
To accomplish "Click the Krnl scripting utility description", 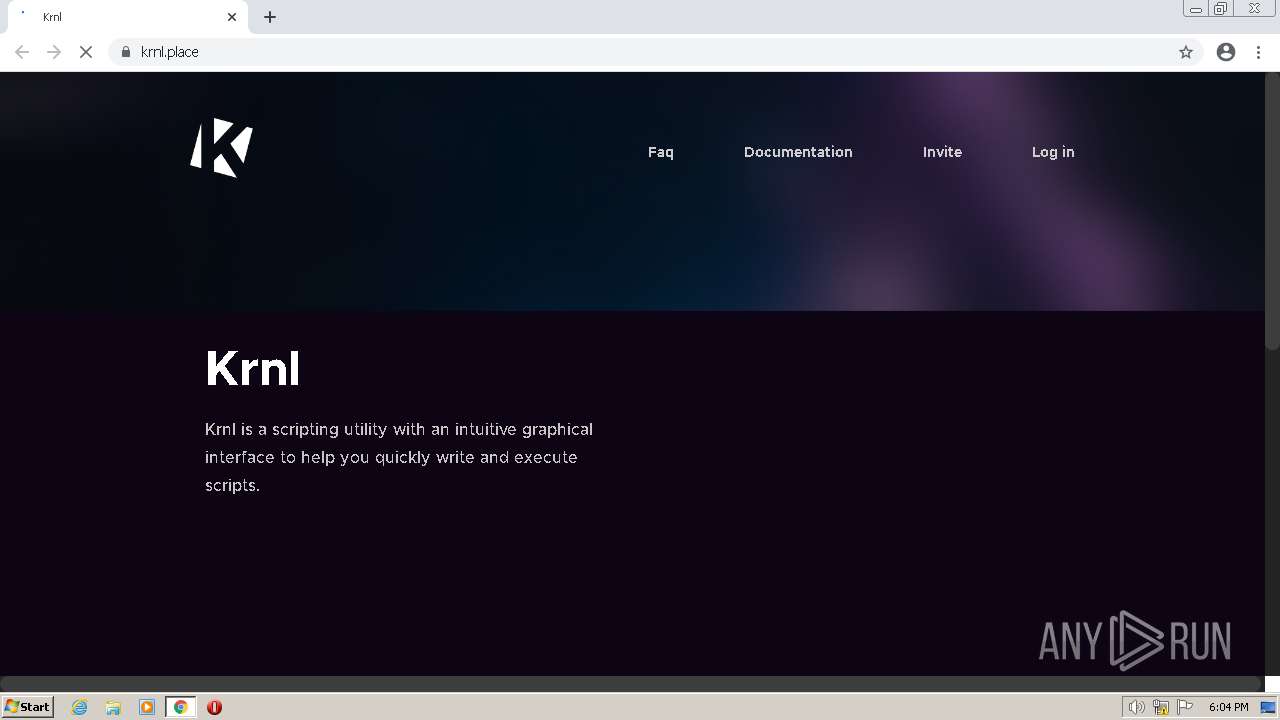I will (399, 457).
